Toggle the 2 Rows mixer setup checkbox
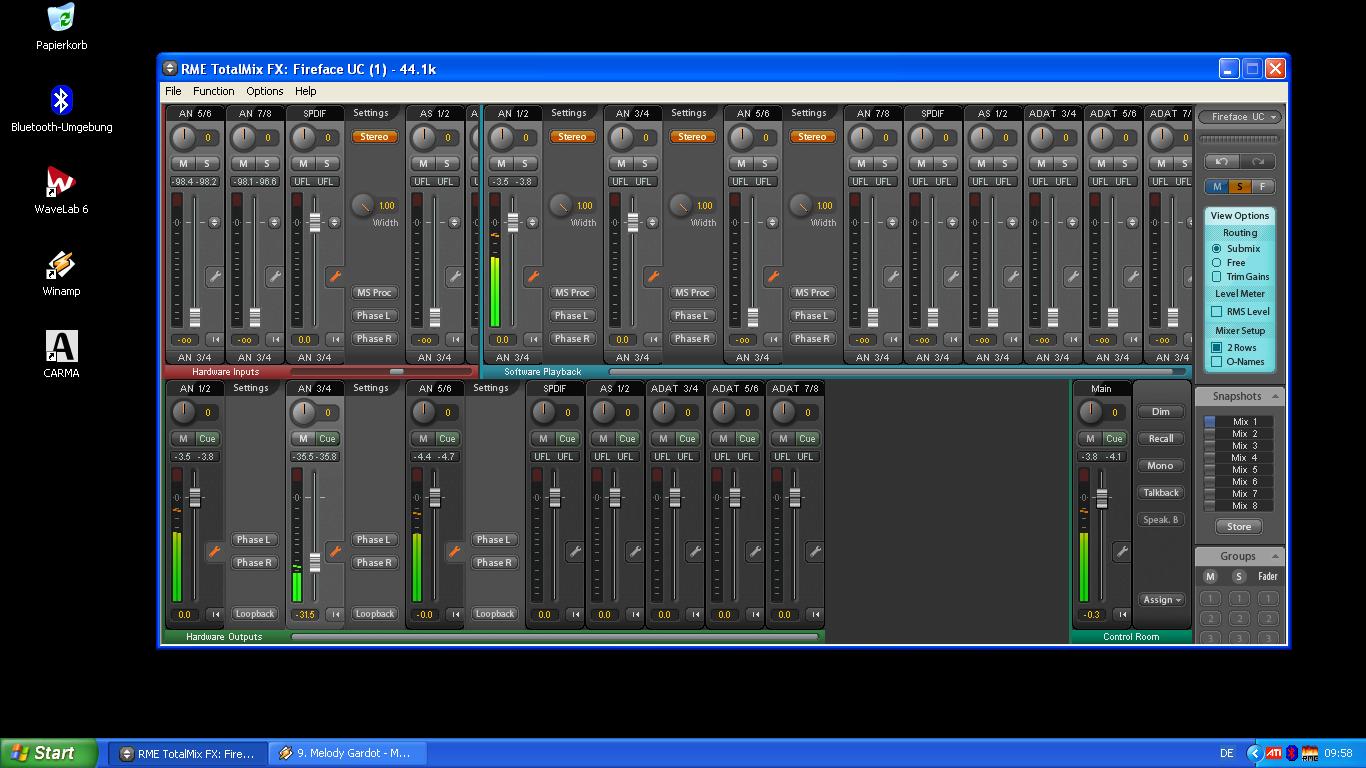This screenshot has height=768, width=1366. (1217, 348)
